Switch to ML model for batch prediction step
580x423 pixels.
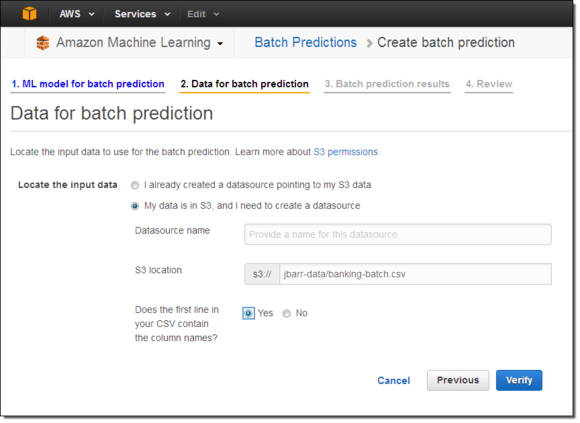pyautogui.click(x=88, y=84)
